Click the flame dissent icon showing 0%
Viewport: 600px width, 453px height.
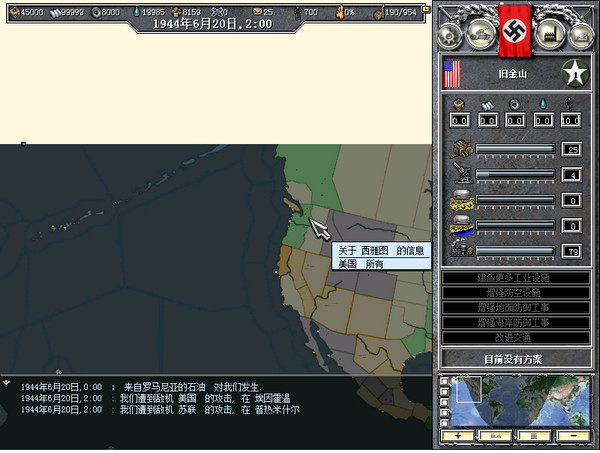tap(339, 12)
